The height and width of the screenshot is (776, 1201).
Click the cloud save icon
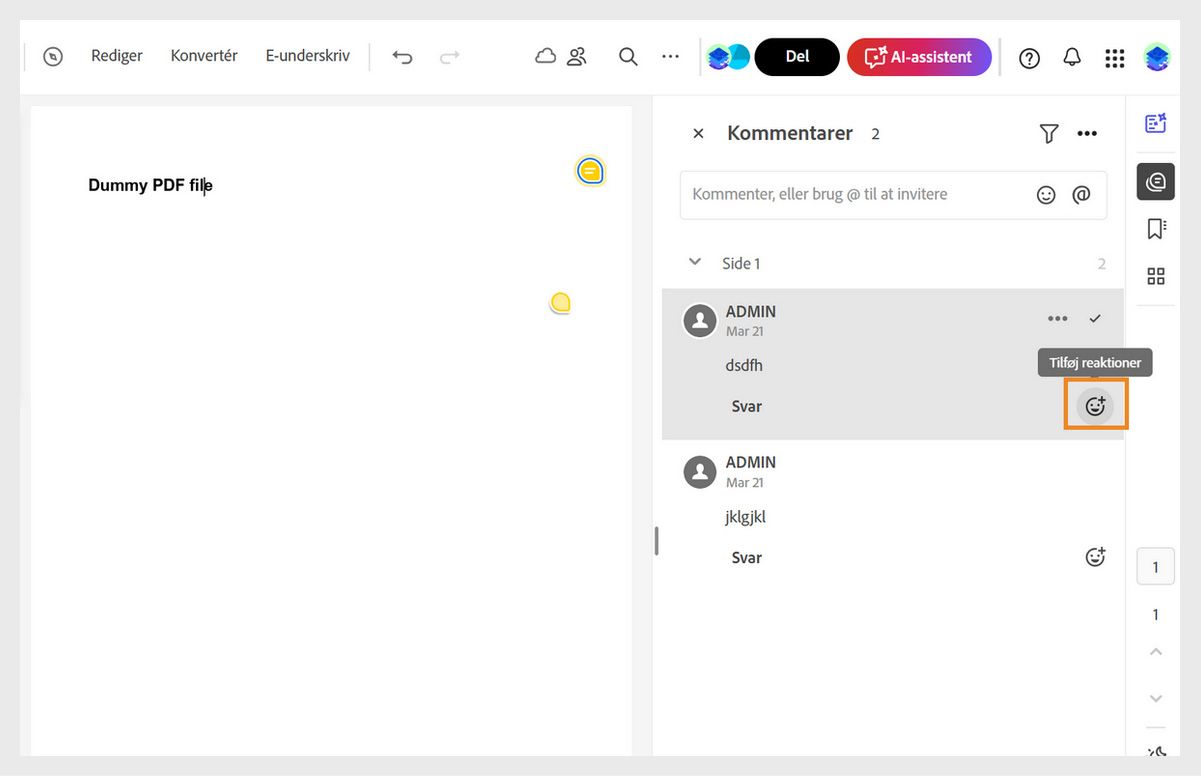tap(545, 57)
